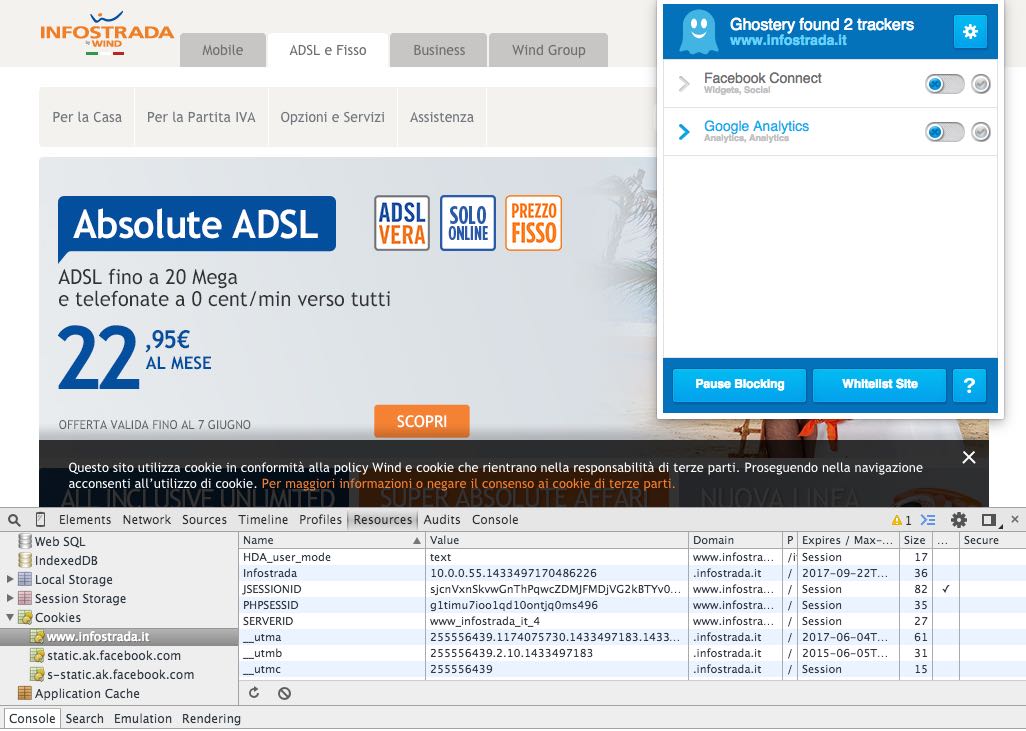Click the Infostrada Wind logo

coord(107,33)
